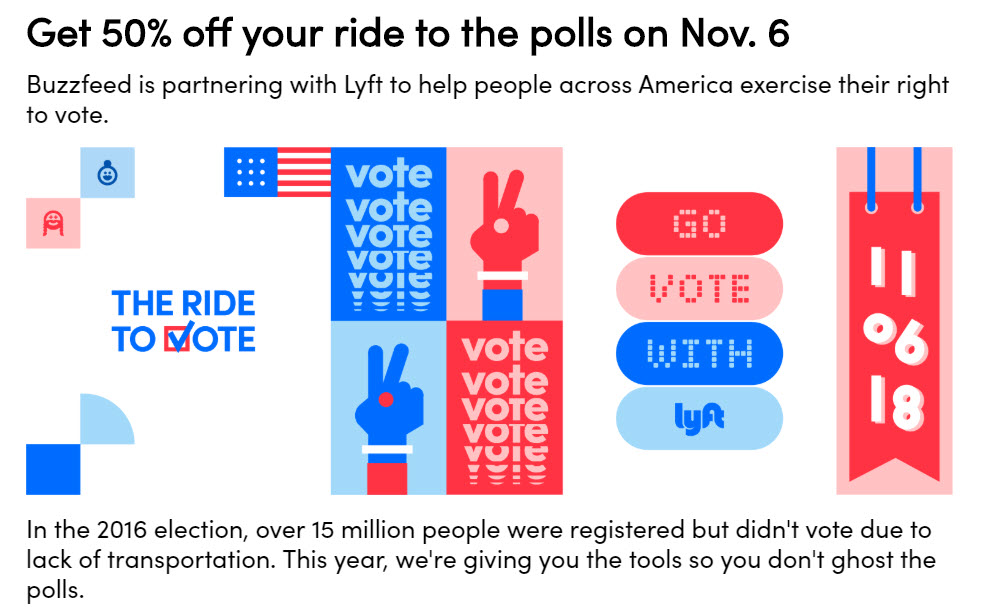Click the light blue quarter-circle shape
This screenshot has height=608, width=981.
click(x=106, y=420)
